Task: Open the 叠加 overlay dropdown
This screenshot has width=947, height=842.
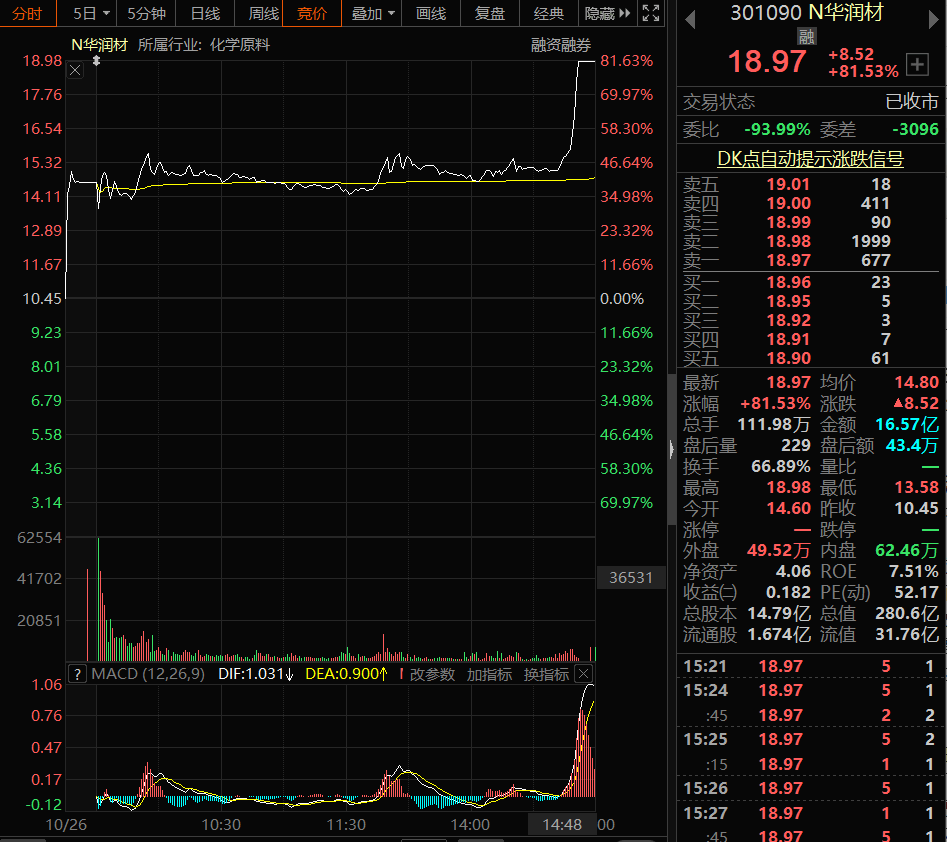Action: pyautogui.click(x=372, y=13)
